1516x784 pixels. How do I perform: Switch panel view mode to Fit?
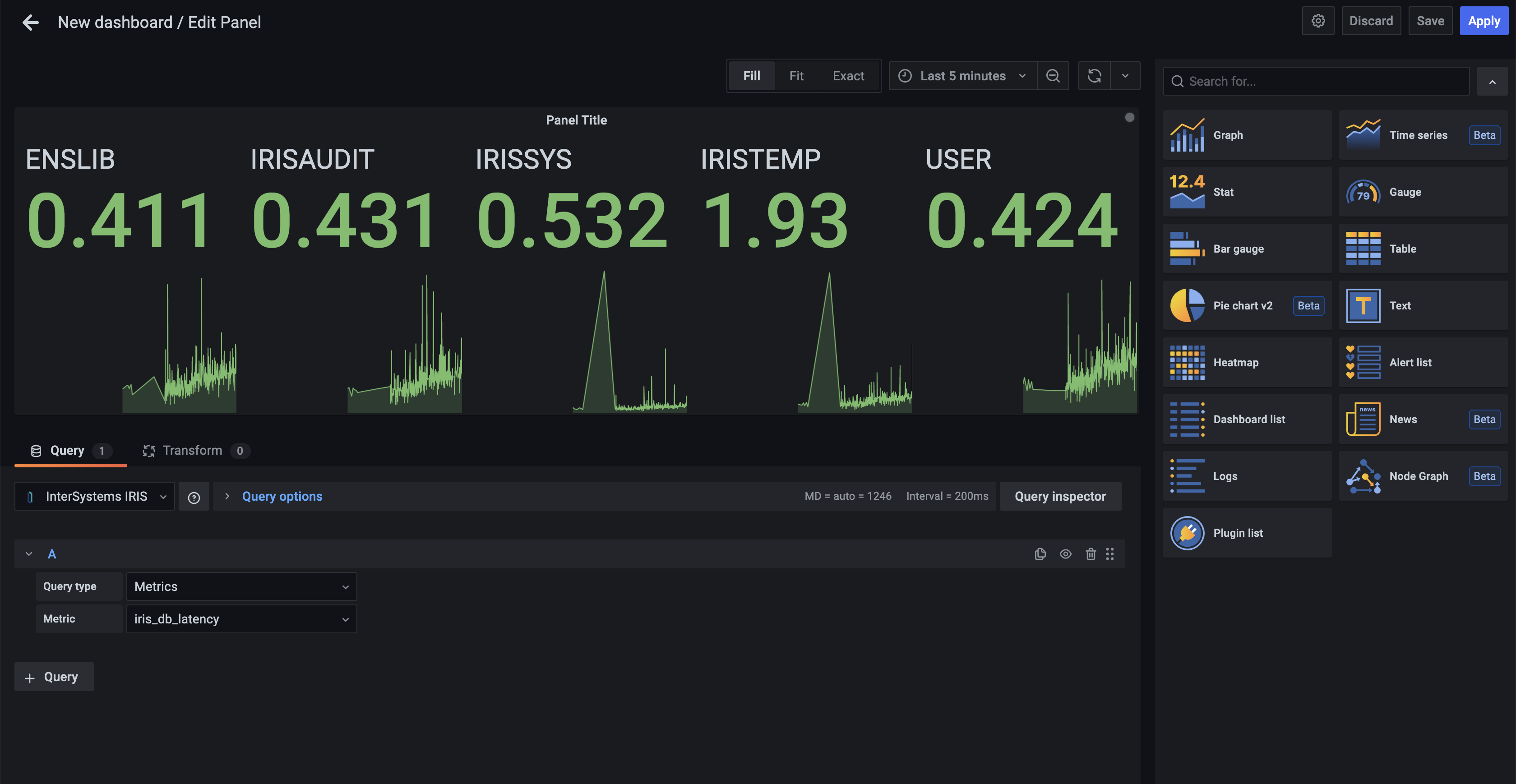(x=795, y=76)
